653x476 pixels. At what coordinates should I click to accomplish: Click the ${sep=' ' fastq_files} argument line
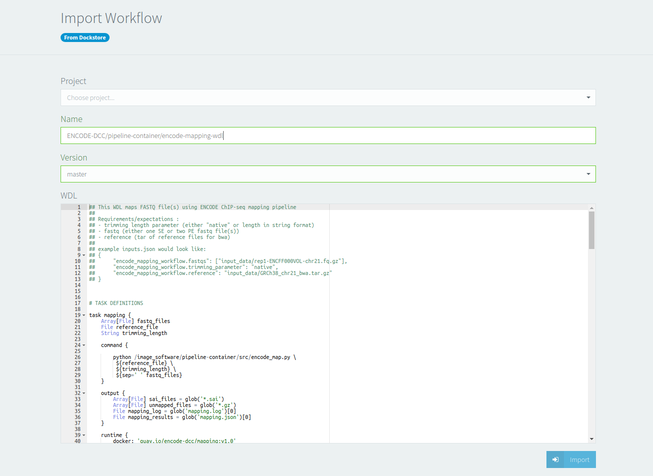pos(149,375)
